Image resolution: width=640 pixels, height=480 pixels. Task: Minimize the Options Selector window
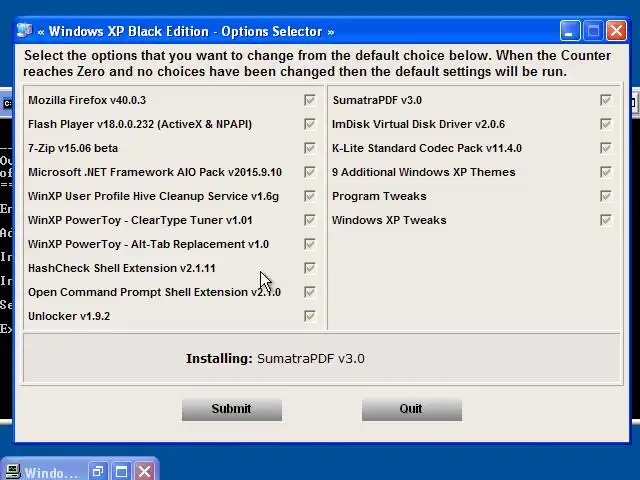[570, 31]
